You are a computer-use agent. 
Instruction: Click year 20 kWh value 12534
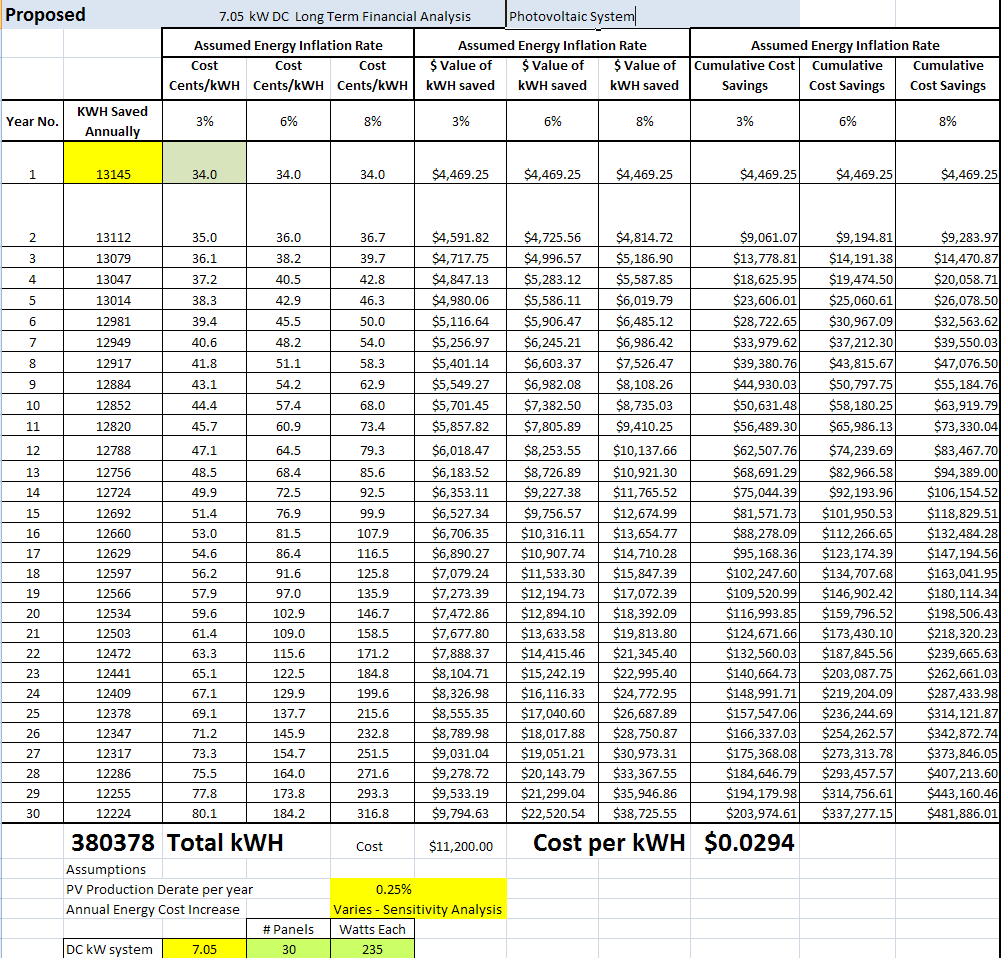113,613
